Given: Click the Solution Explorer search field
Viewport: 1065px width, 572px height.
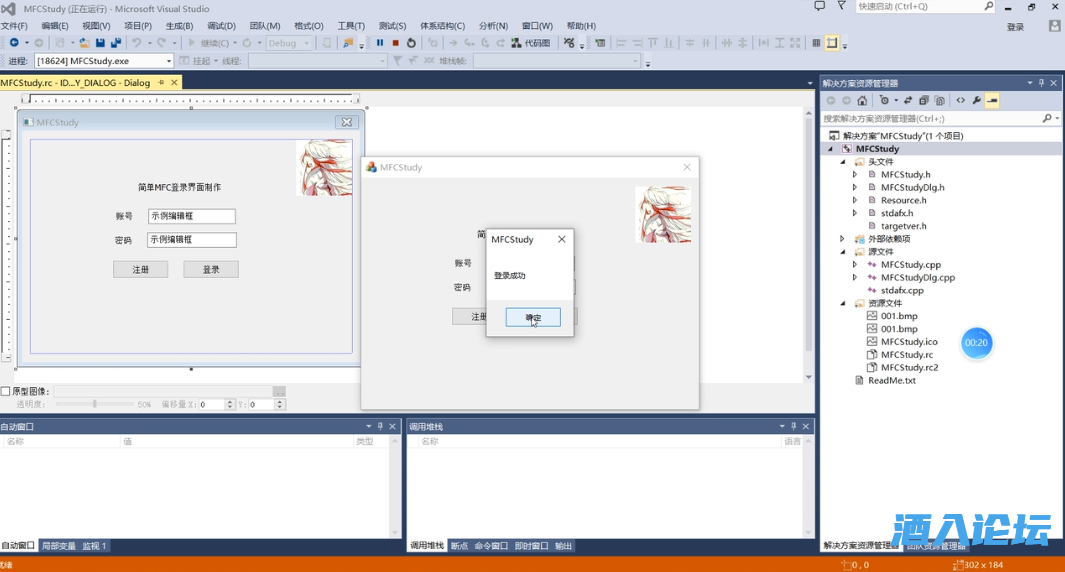Looking at the screenshot, I should point(930,118).
